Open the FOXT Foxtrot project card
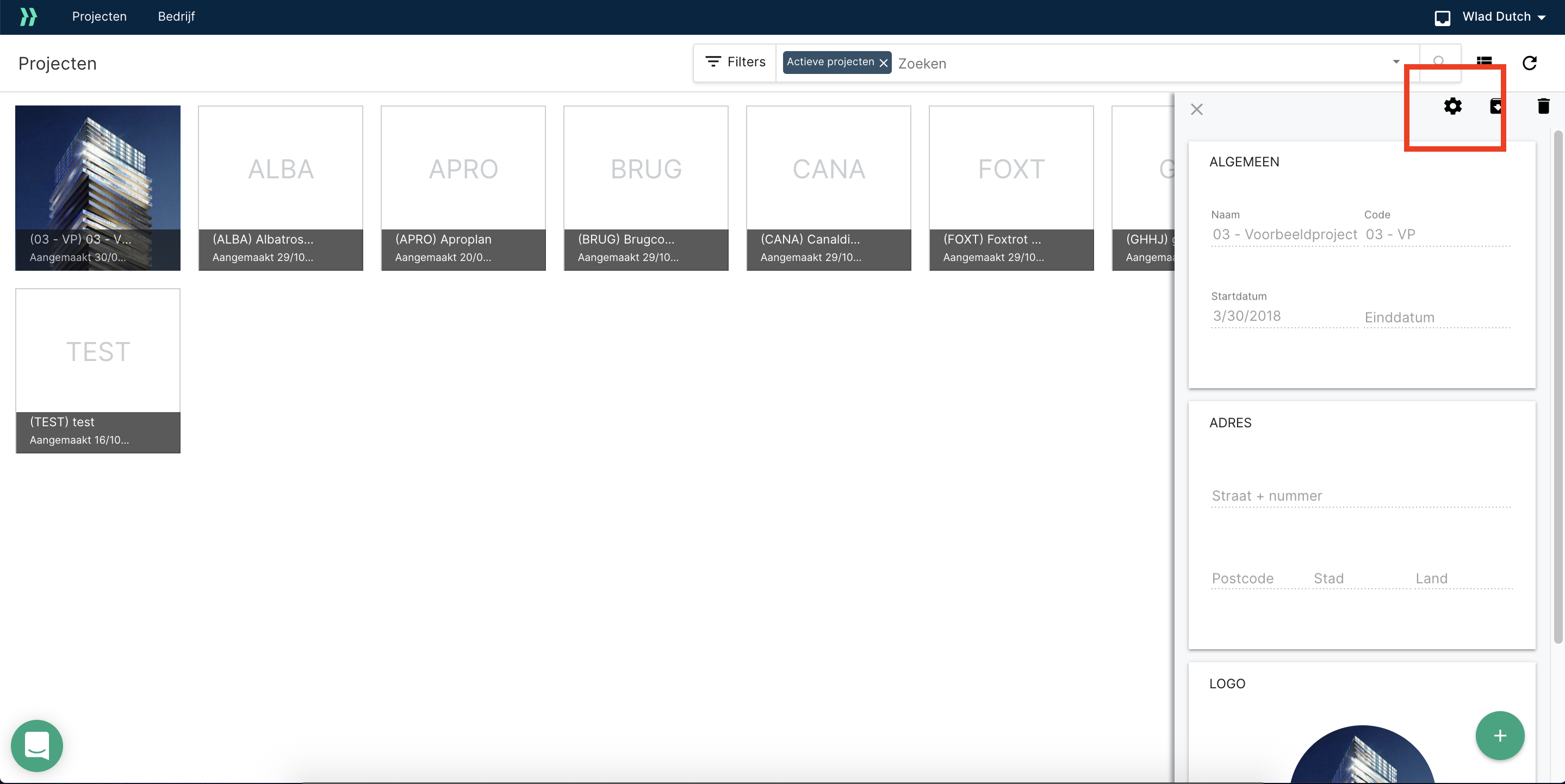Image resolution: width=1565 pixels, height=784 pixels. pos(1011,188)
